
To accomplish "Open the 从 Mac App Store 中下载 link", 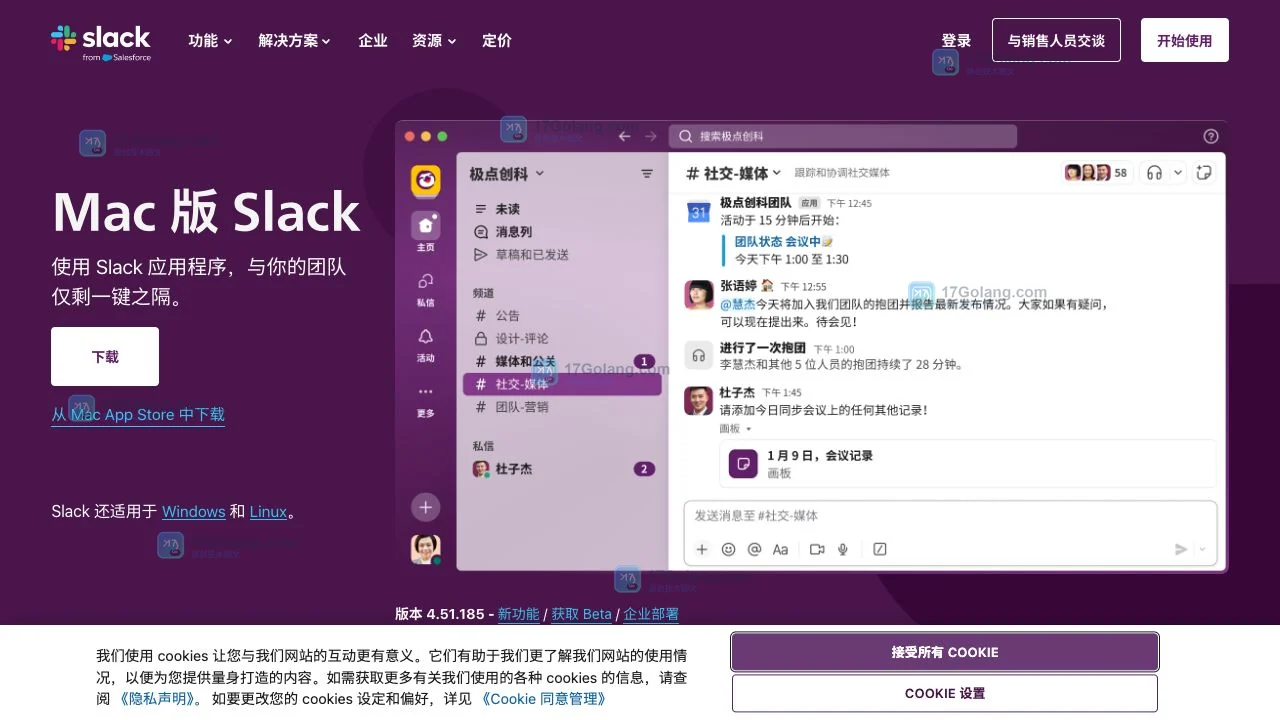I will click(x=138, y=414).
